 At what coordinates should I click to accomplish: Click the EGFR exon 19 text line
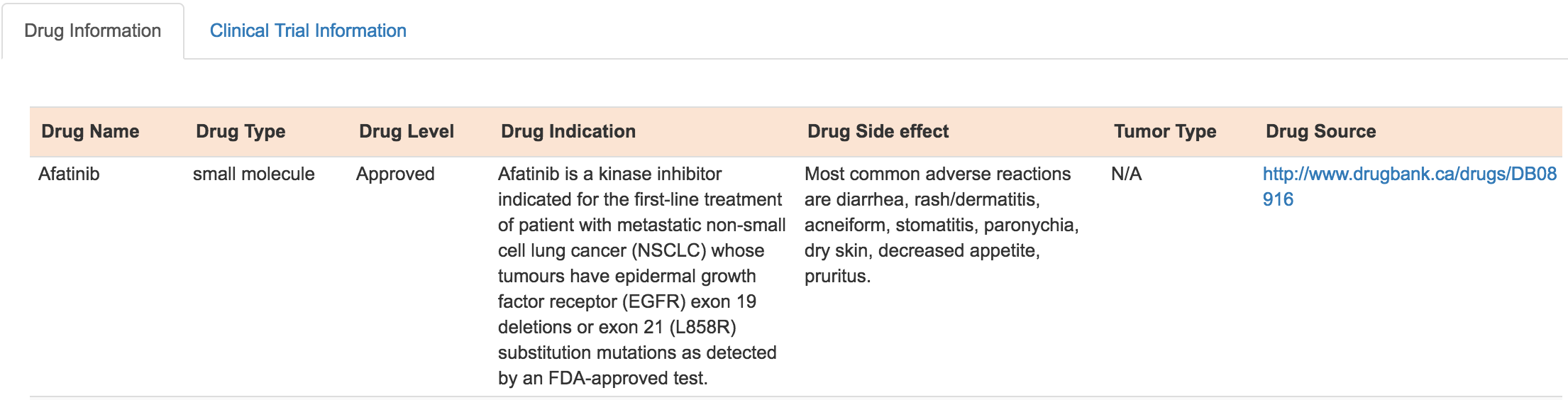point(627,302)
